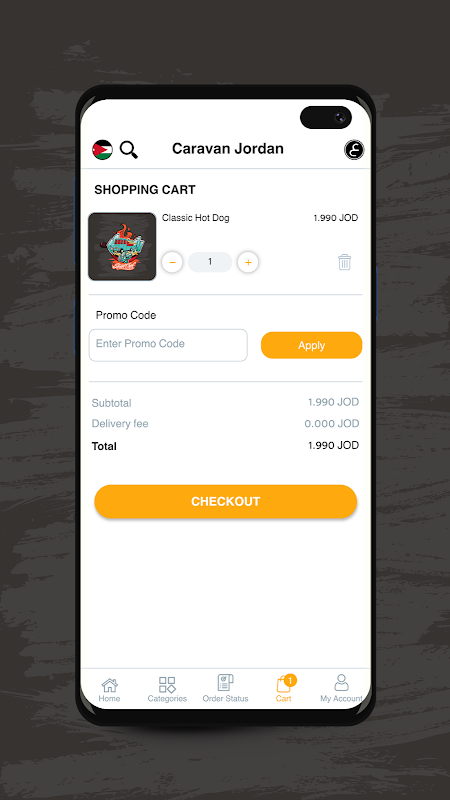Click the Classic Hot Dog item name
Screen dimensions: 450x800
(x=196, y=218)
